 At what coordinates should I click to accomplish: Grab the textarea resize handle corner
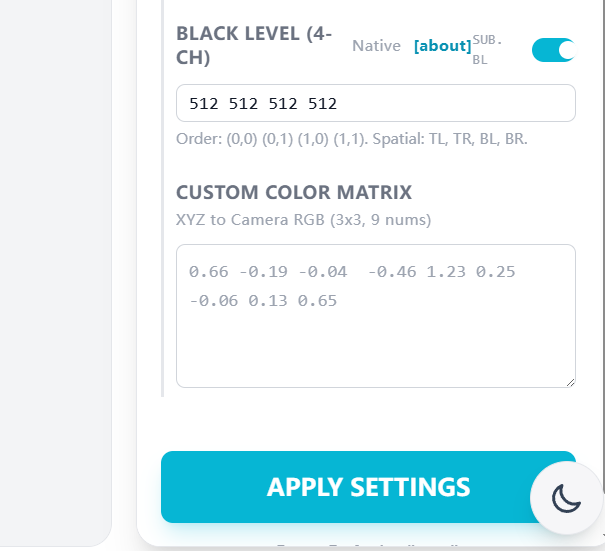570,382
